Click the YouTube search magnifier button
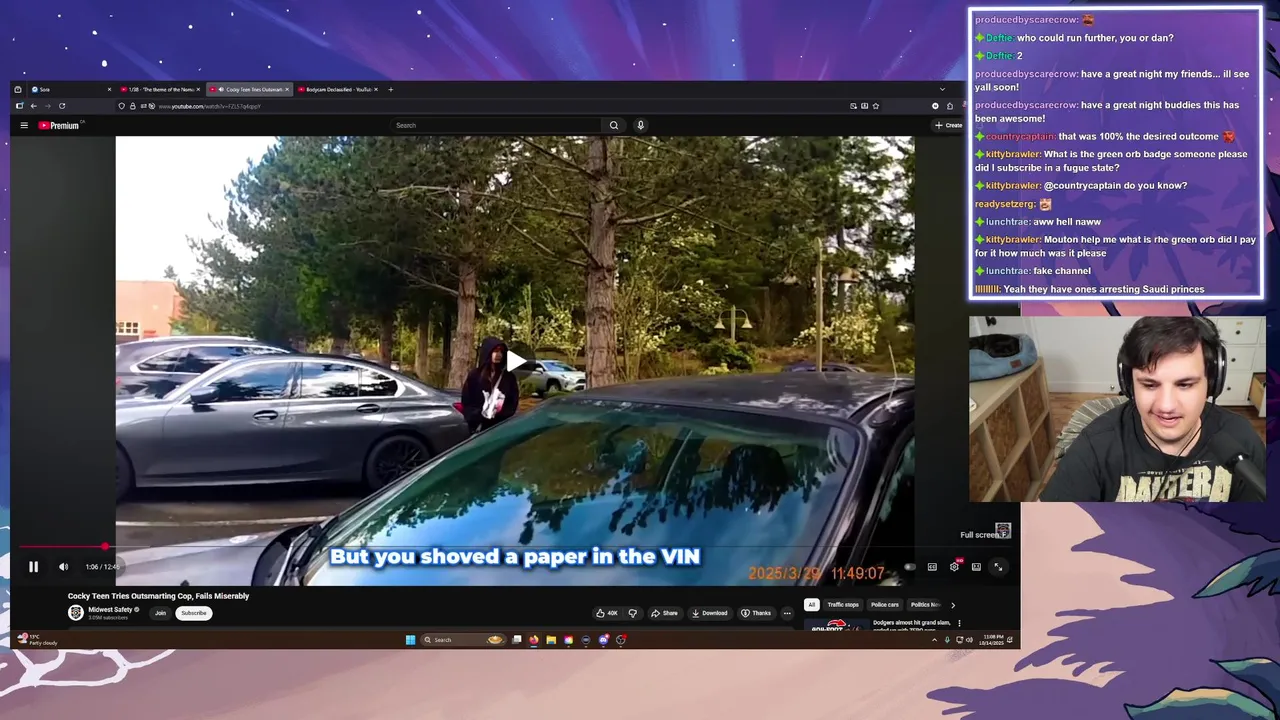 pos(614,125)
